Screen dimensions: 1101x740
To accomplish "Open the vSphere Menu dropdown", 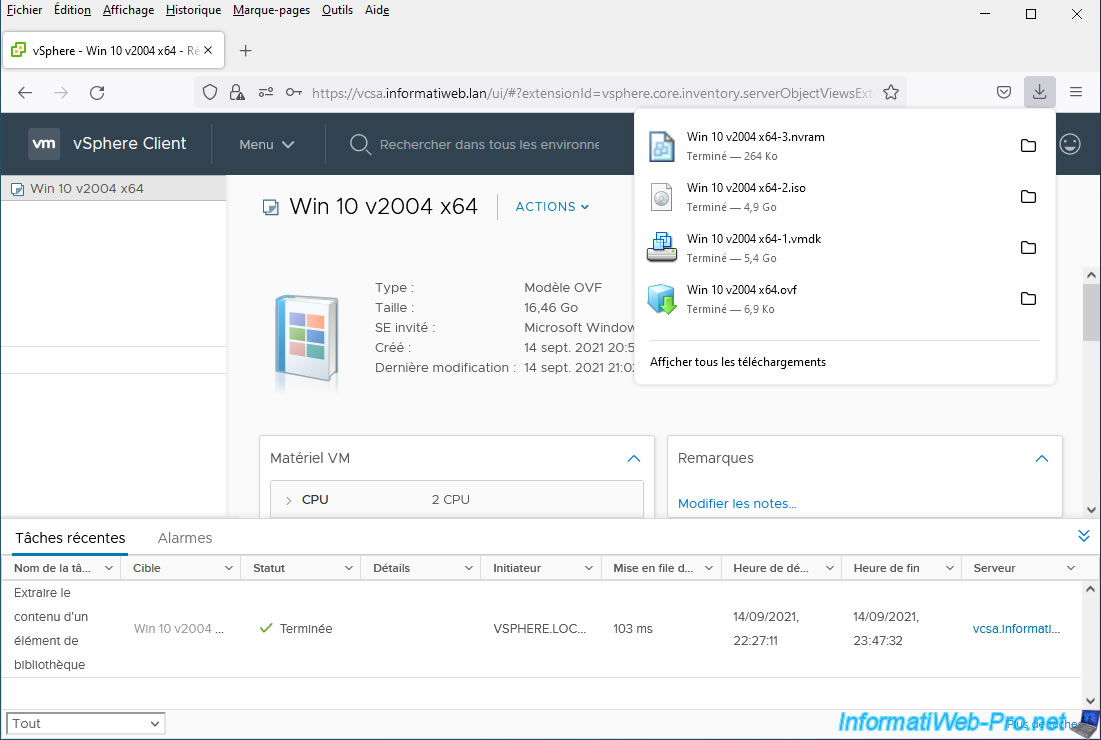I will coord(266,144).
